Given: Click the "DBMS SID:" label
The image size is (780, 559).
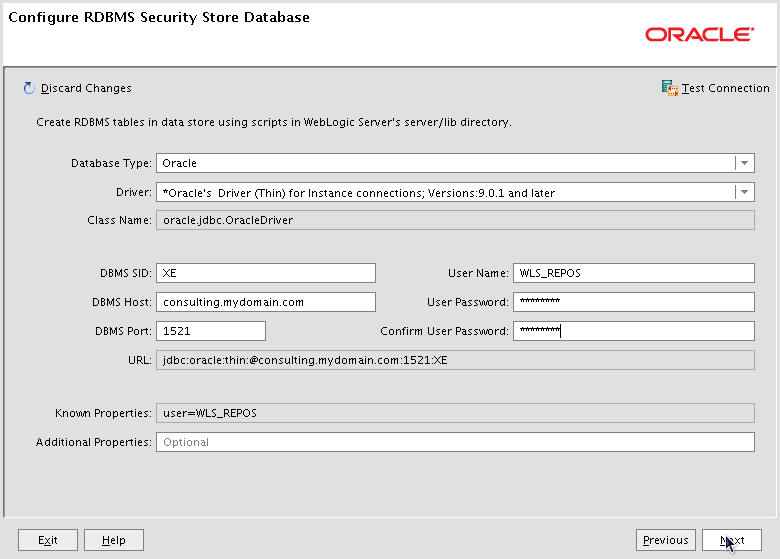Looking at the screenshot, I should (x=126, y=273).
